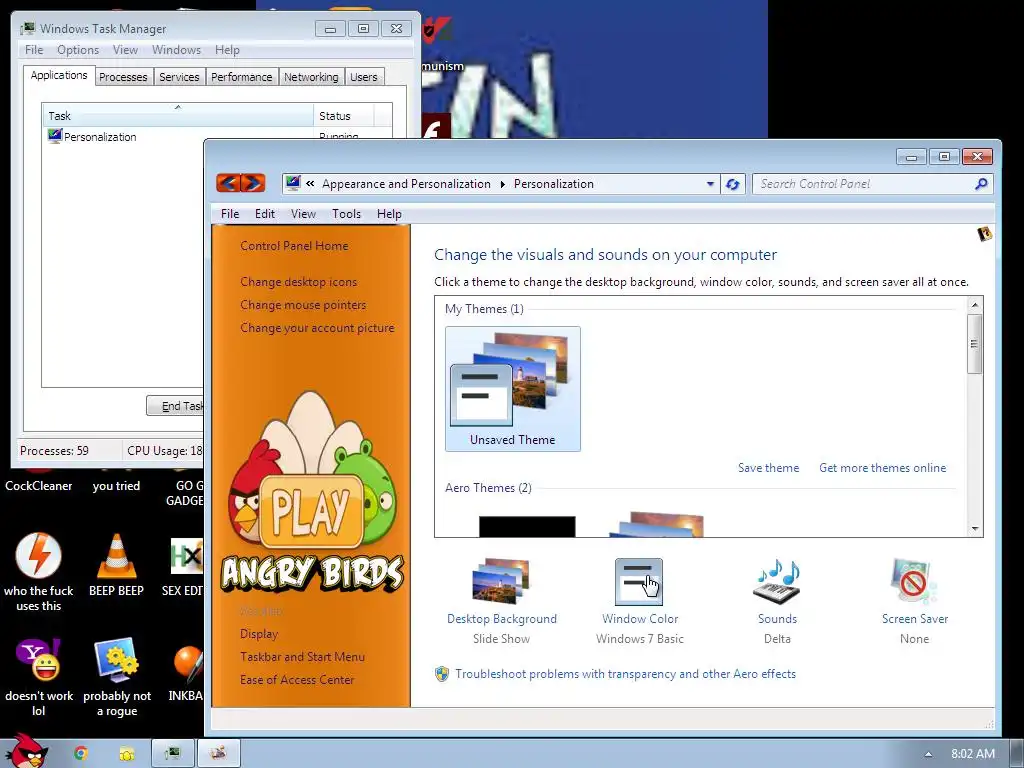Open Tools menu in Personalization window
This screenshot has height=768, width=1024.
pyautogui.click(x=346, y=214)
